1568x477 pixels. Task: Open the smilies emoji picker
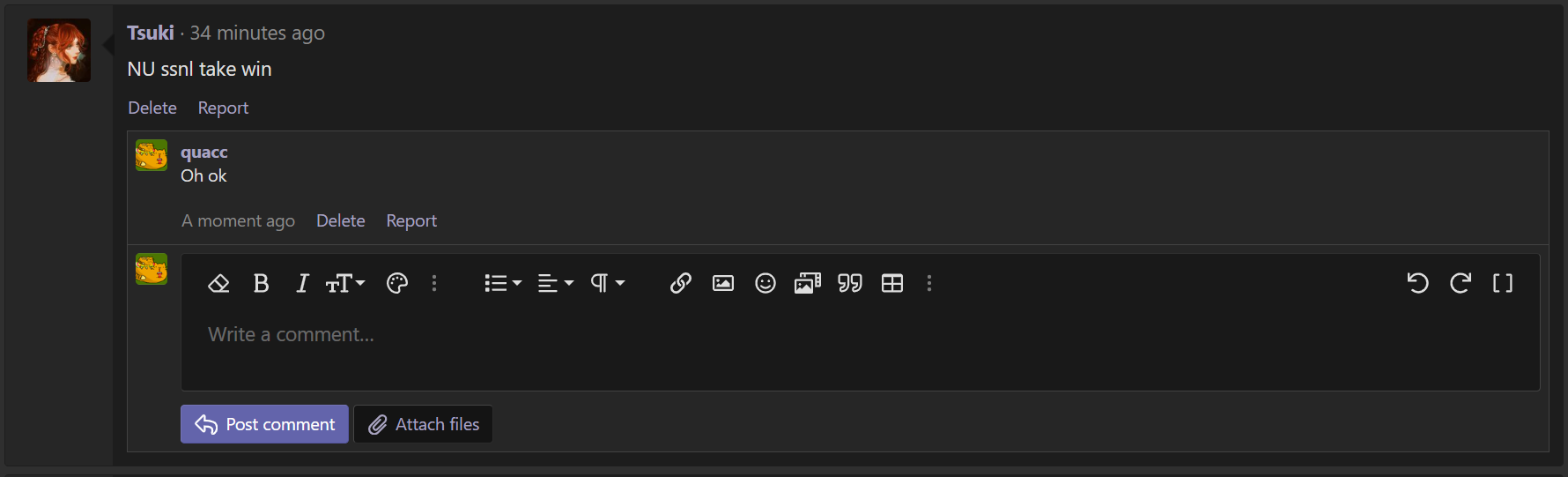[766, 283]
